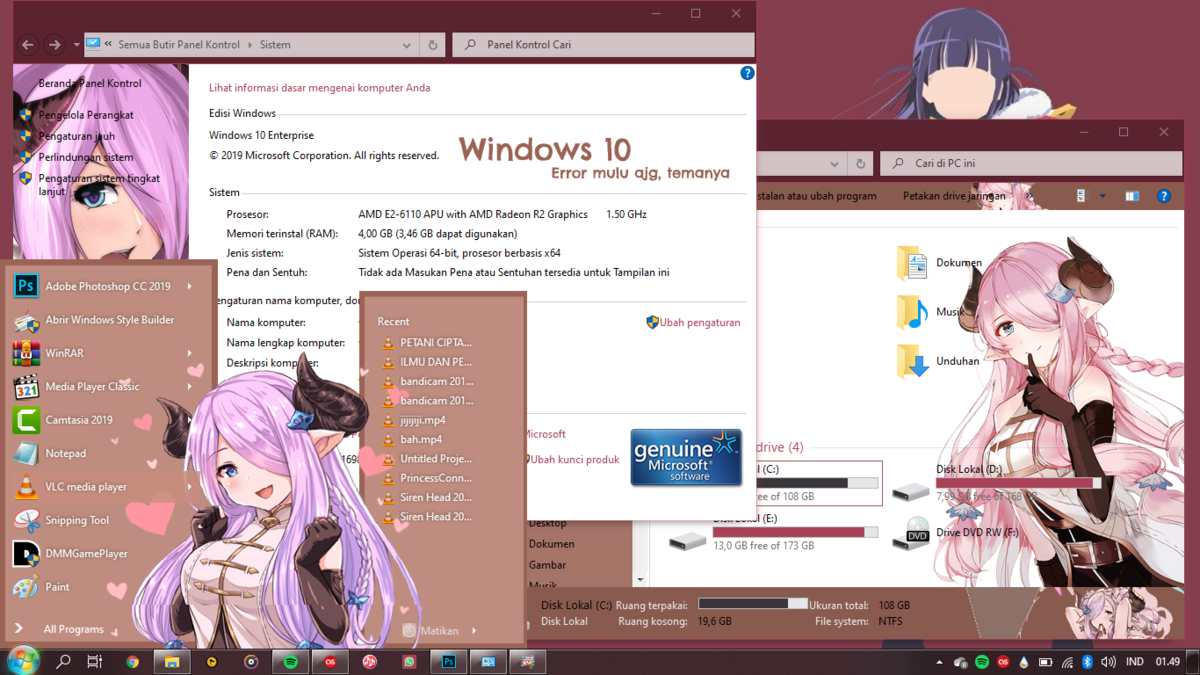Image resolution: width=1200 pixels, height=675 pixels.
Task: Expand the Control Panel address bar dropdown
Action: 406,45
